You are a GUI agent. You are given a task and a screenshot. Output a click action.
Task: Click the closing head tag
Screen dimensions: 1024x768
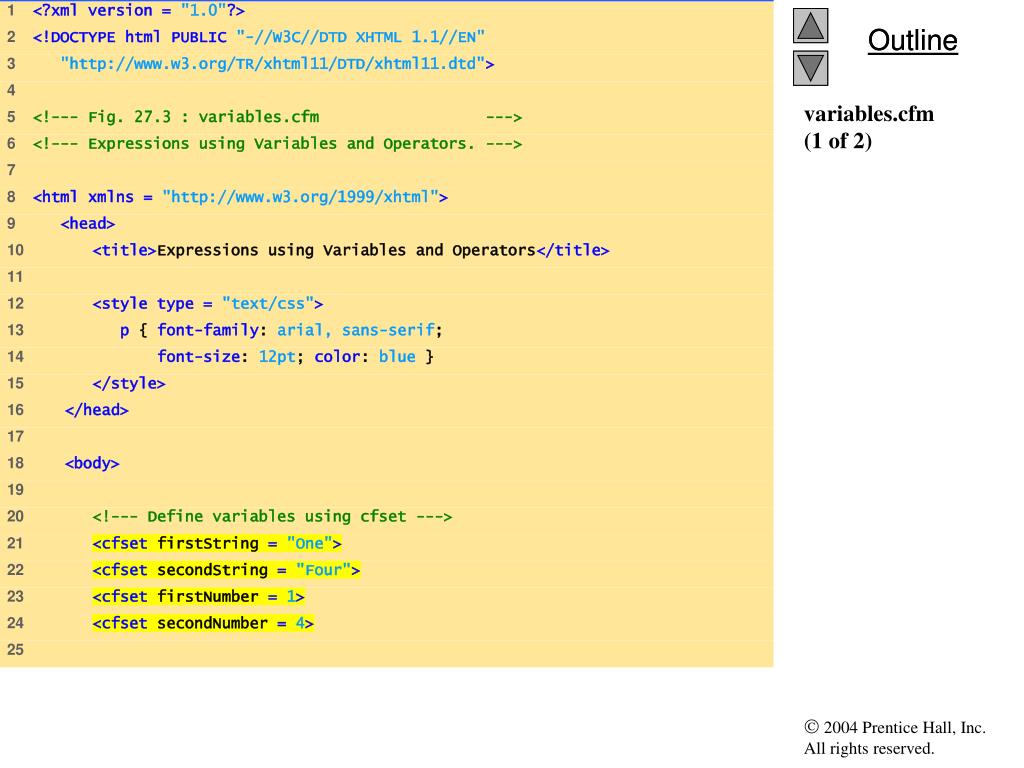tap(97, 410)
